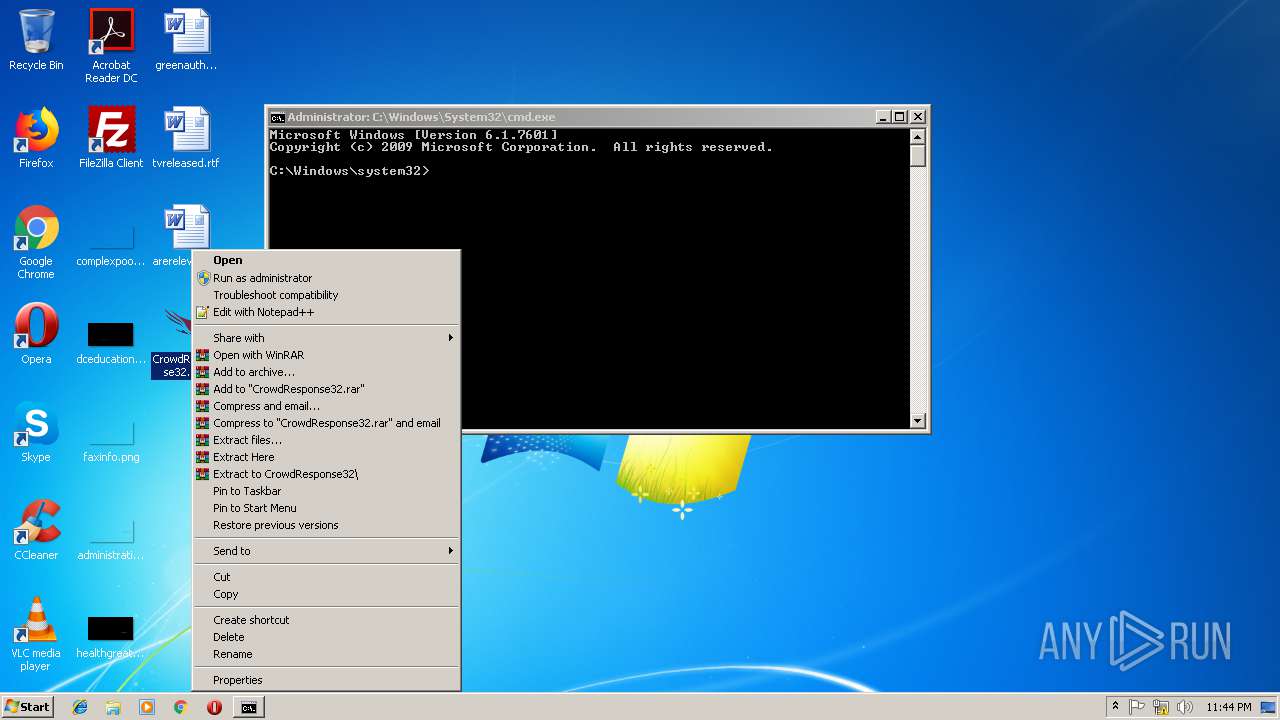The image size is (1280, 720).
Task: Choose Extract Here
Action: coord(326,457)
